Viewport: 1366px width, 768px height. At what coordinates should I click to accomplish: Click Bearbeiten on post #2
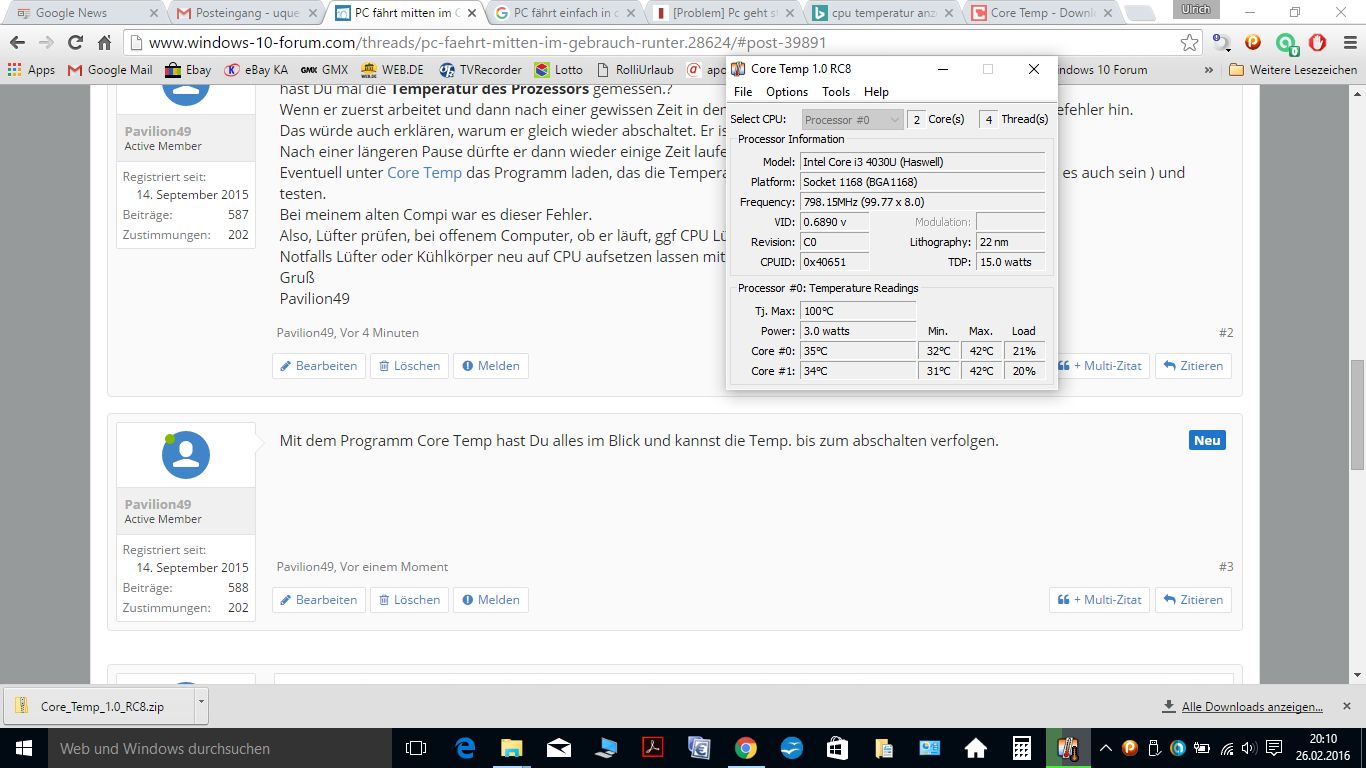point(319,366)
